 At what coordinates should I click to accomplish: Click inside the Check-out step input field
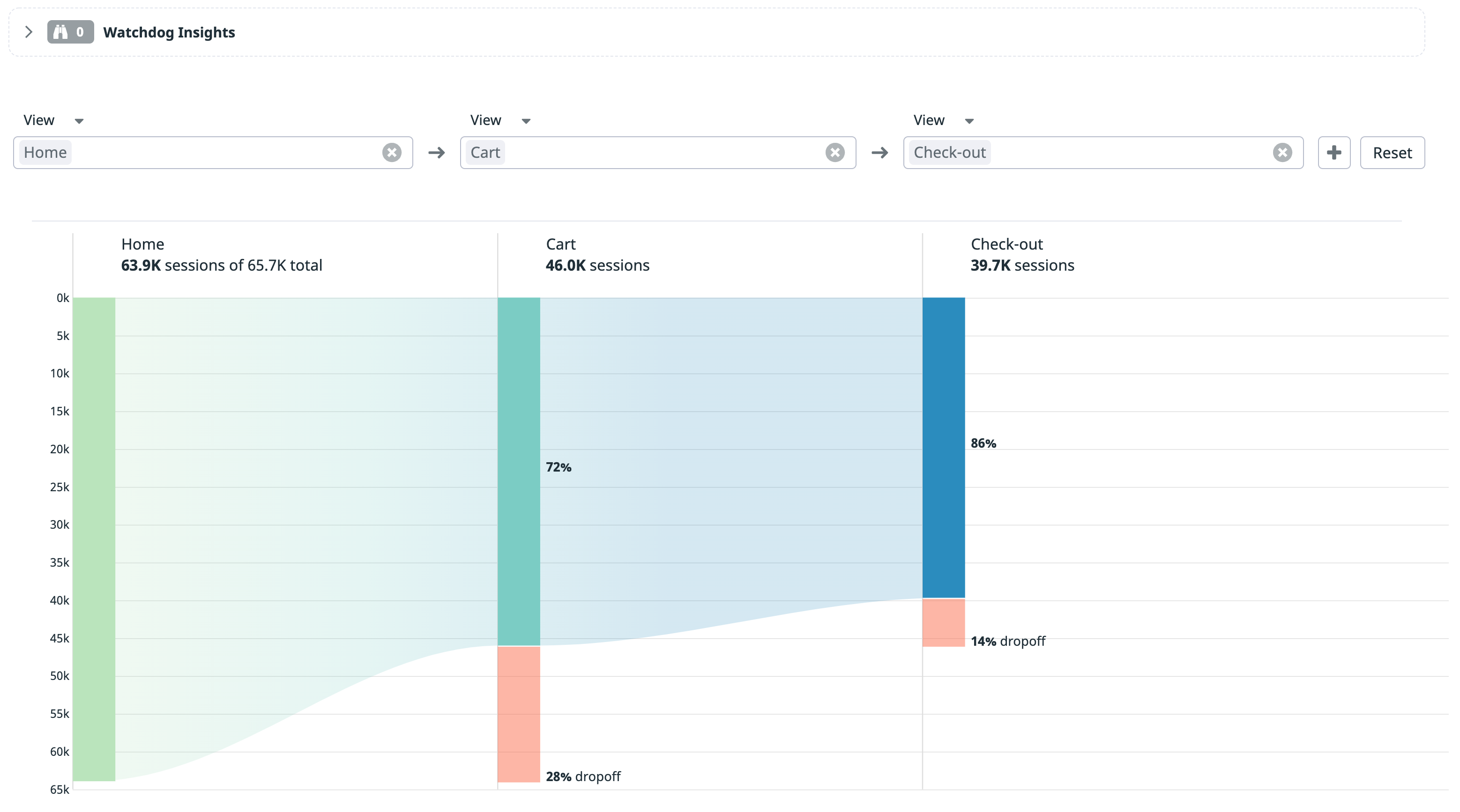coord(1105,153)
